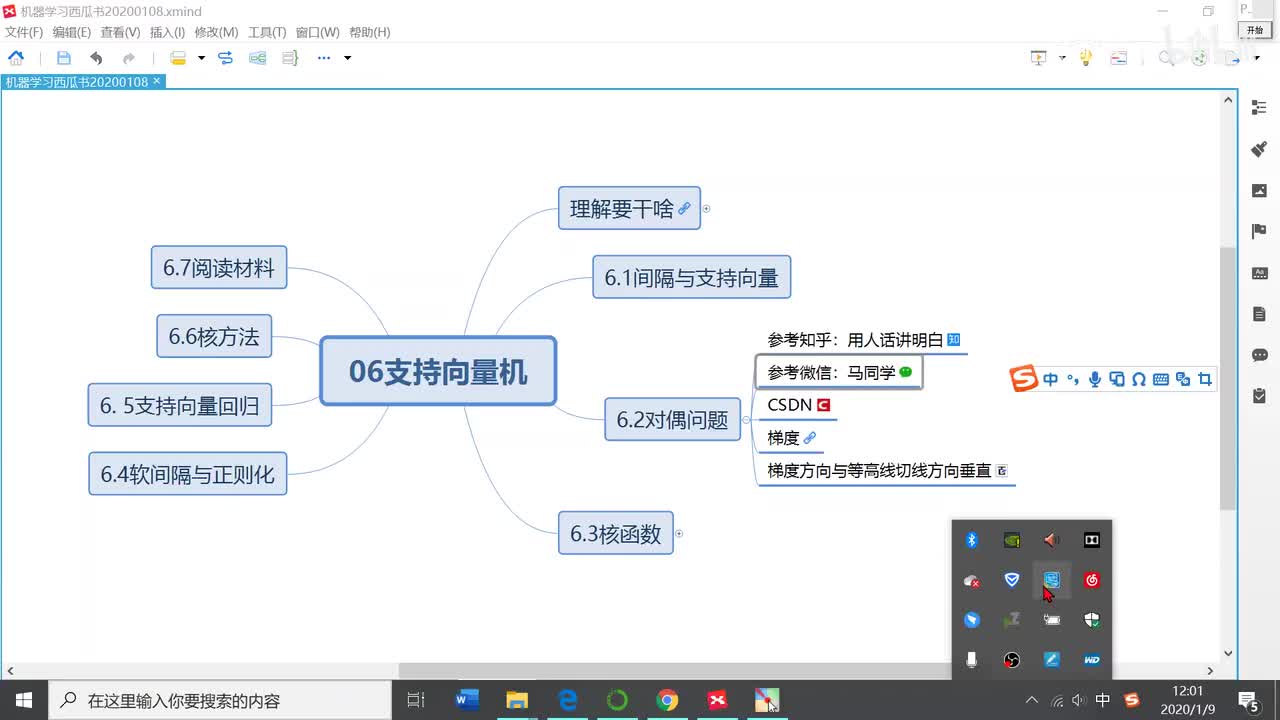The height and width of the screenshot is (720, 1280).
Task: Open the hyperlink icon on 理解要干啥
Action: pyautogui.click(x=684, y=209)
